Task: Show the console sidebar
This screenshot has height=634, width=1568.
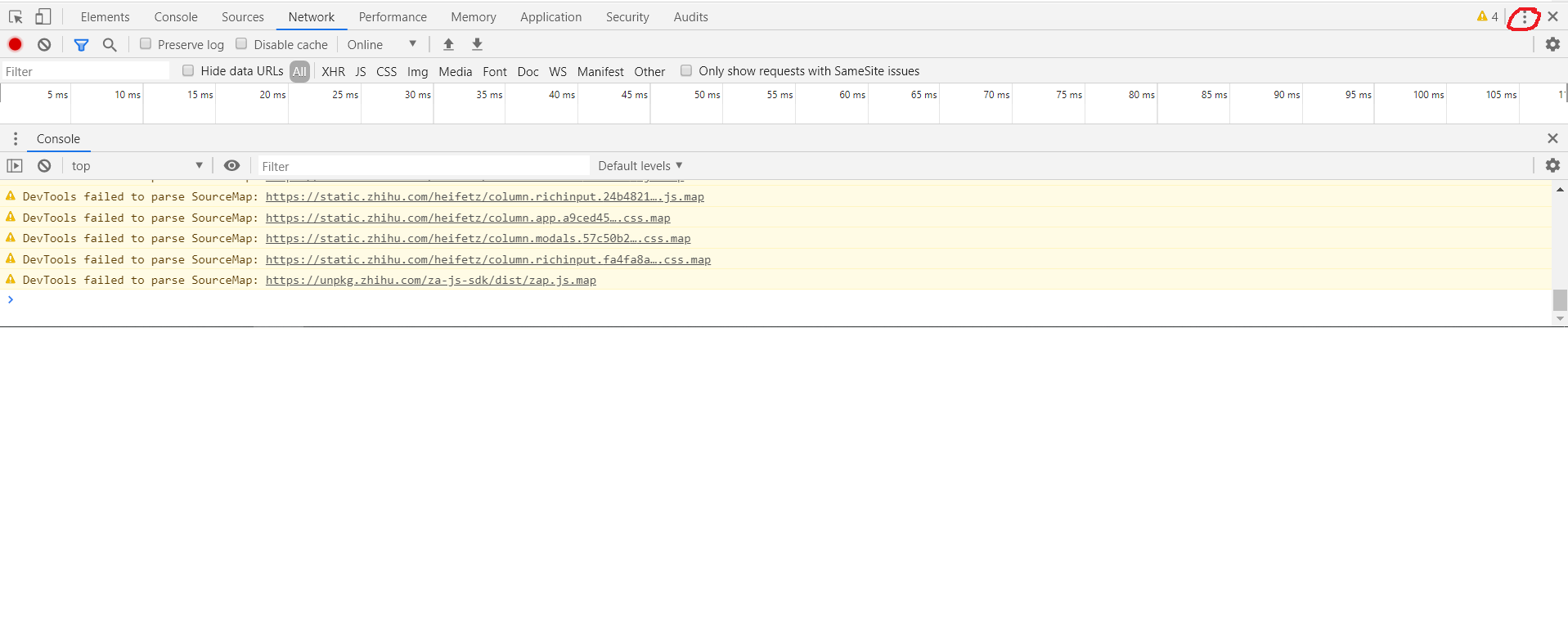Action: 15,165
